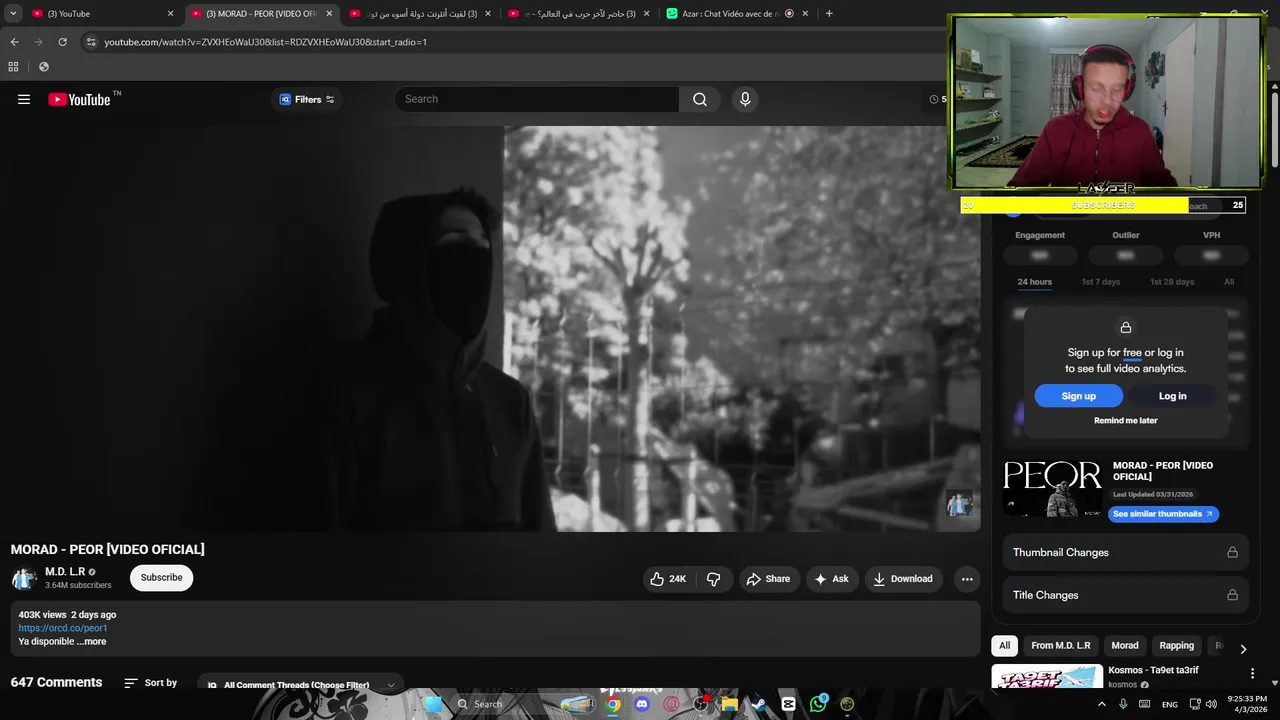Click the browser address bar URL
This screenshot has width=1280, height=720.
click(265, 42)
